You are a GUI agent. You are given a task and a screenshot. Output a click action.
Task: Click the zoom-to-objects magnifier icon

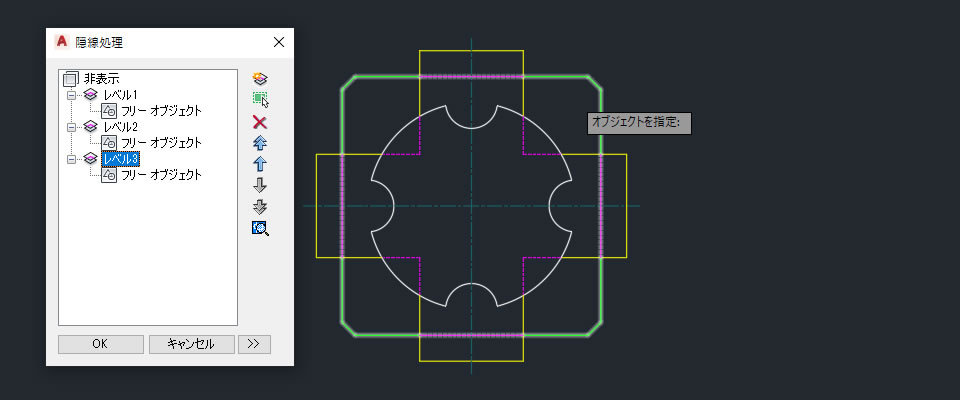pos(260,228)
